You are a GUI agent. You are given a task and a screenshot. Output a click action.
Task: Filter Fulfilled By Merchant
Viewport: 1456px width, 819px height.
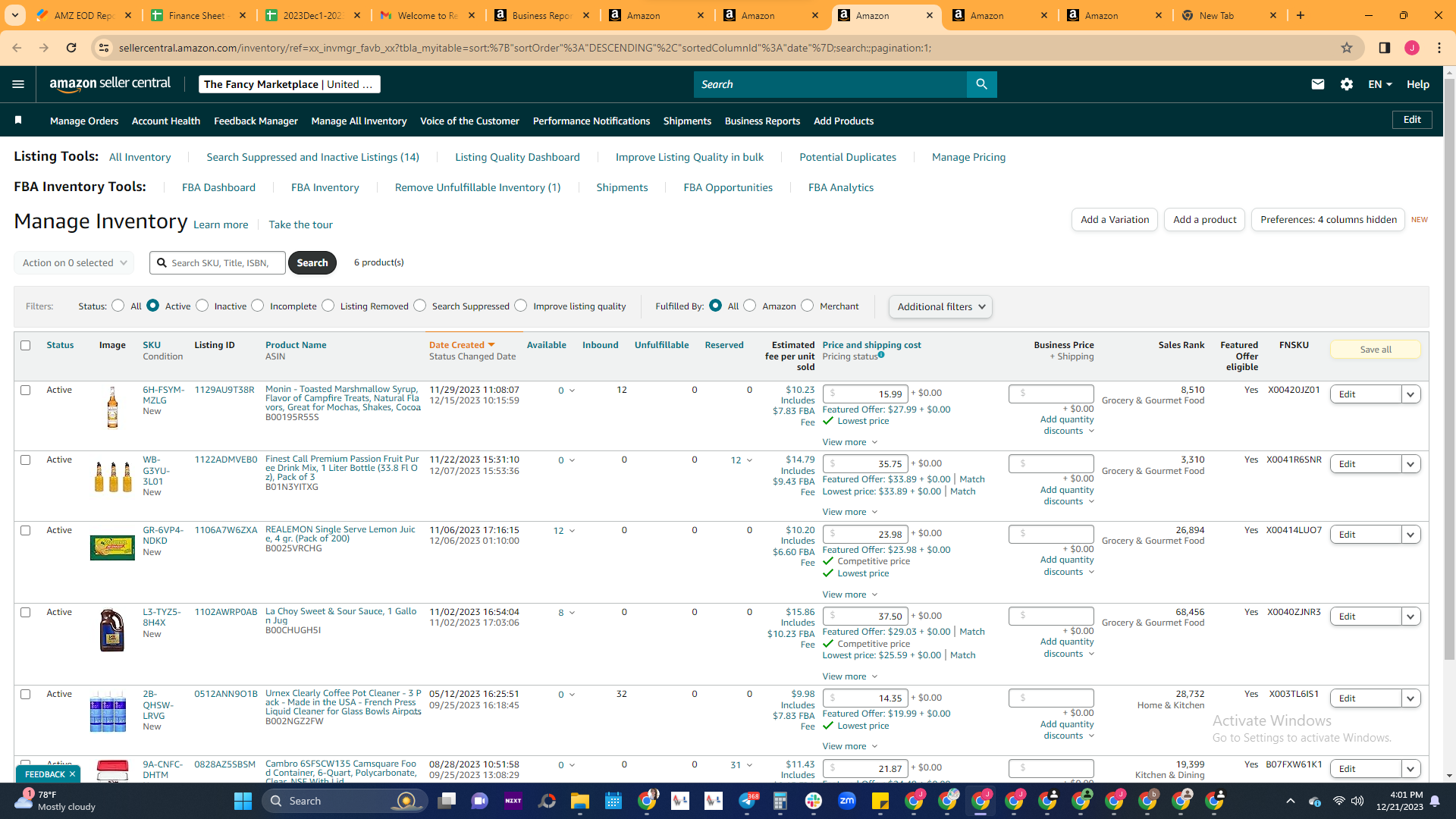click(807, 306)
